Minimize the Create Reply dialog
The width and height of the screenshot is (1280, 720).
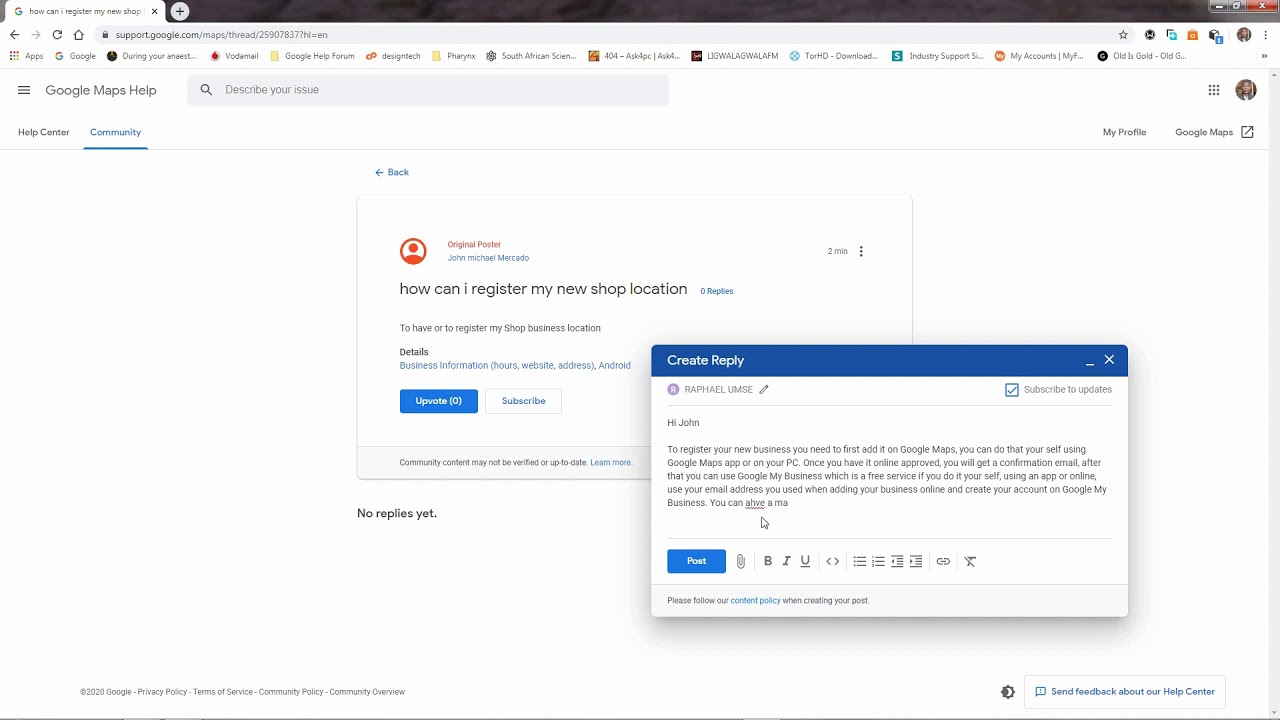click(x=1090, y=361)
